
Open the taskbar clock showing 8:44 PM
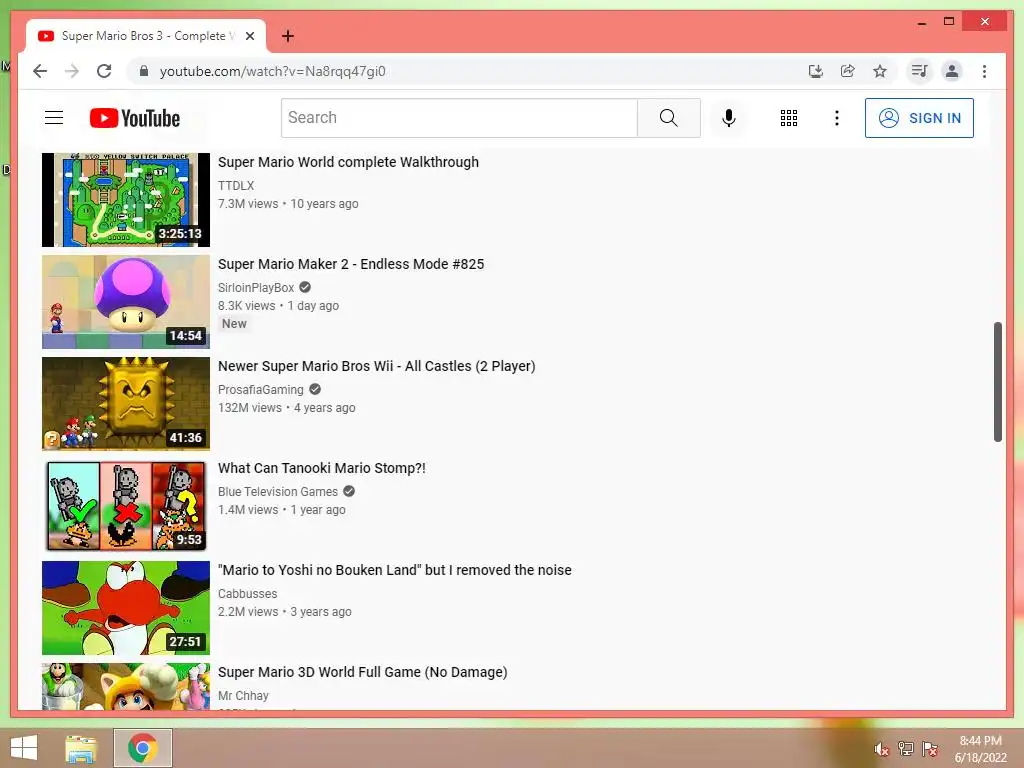point(980,748)
